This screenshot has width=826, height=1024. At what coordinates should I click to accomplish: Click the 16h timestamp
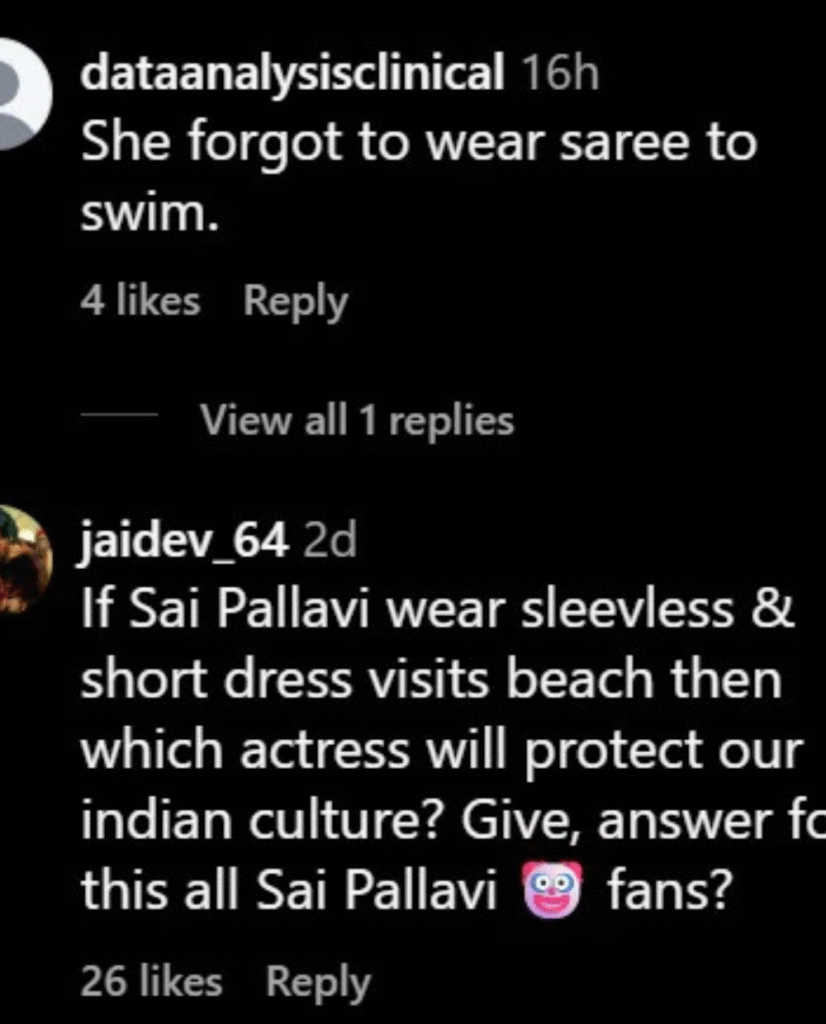coord(560,73)
